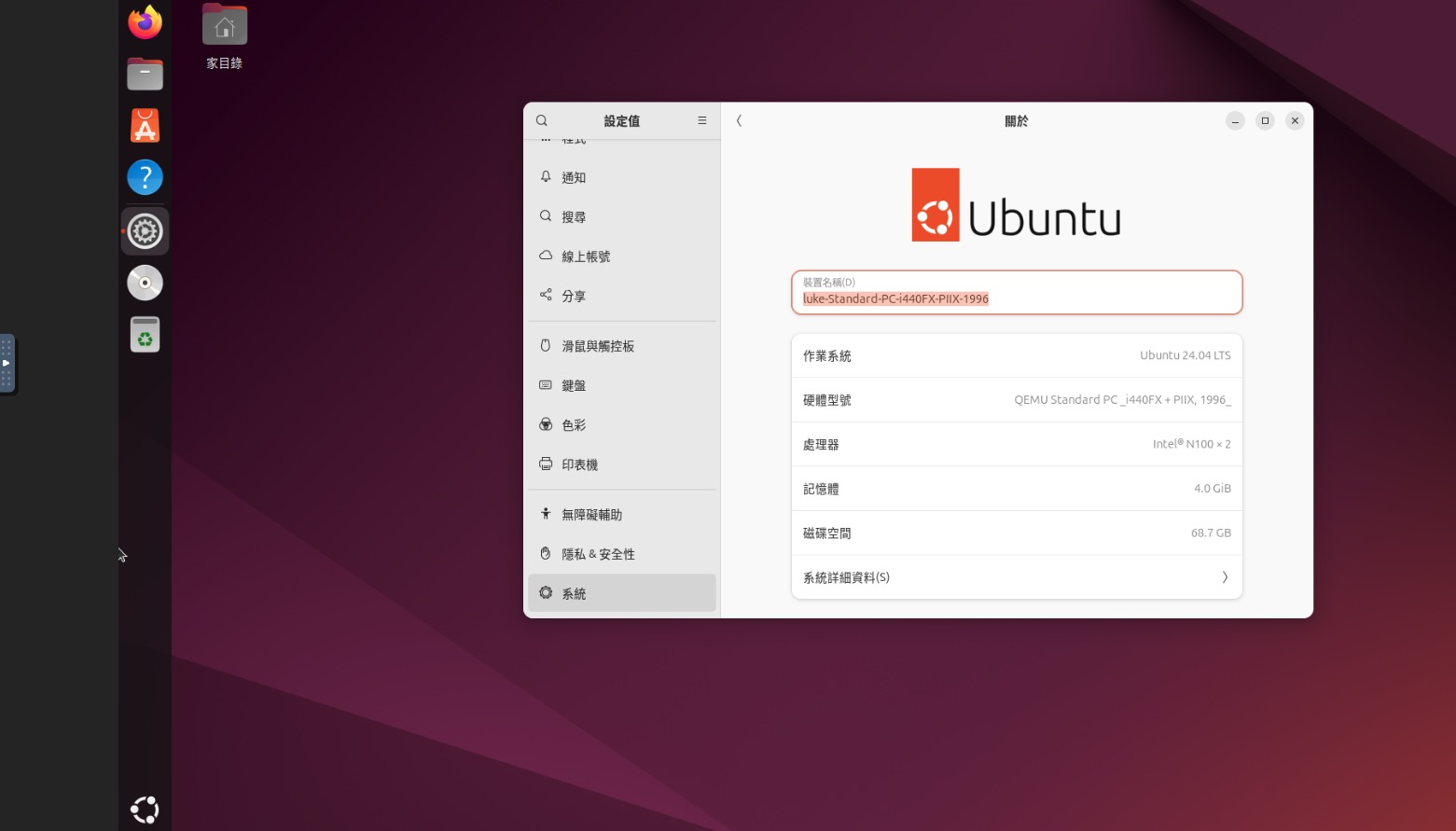Click the 處理器 label
The image size is (1456, 831).
coord(821,445)
